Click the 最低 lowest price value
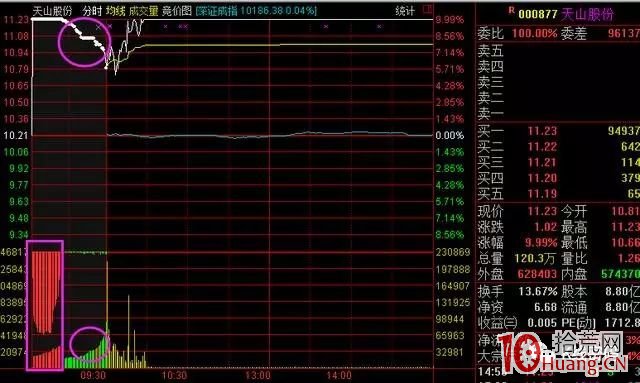The width and height of the screenshot is (640, 383). [625, 243]
